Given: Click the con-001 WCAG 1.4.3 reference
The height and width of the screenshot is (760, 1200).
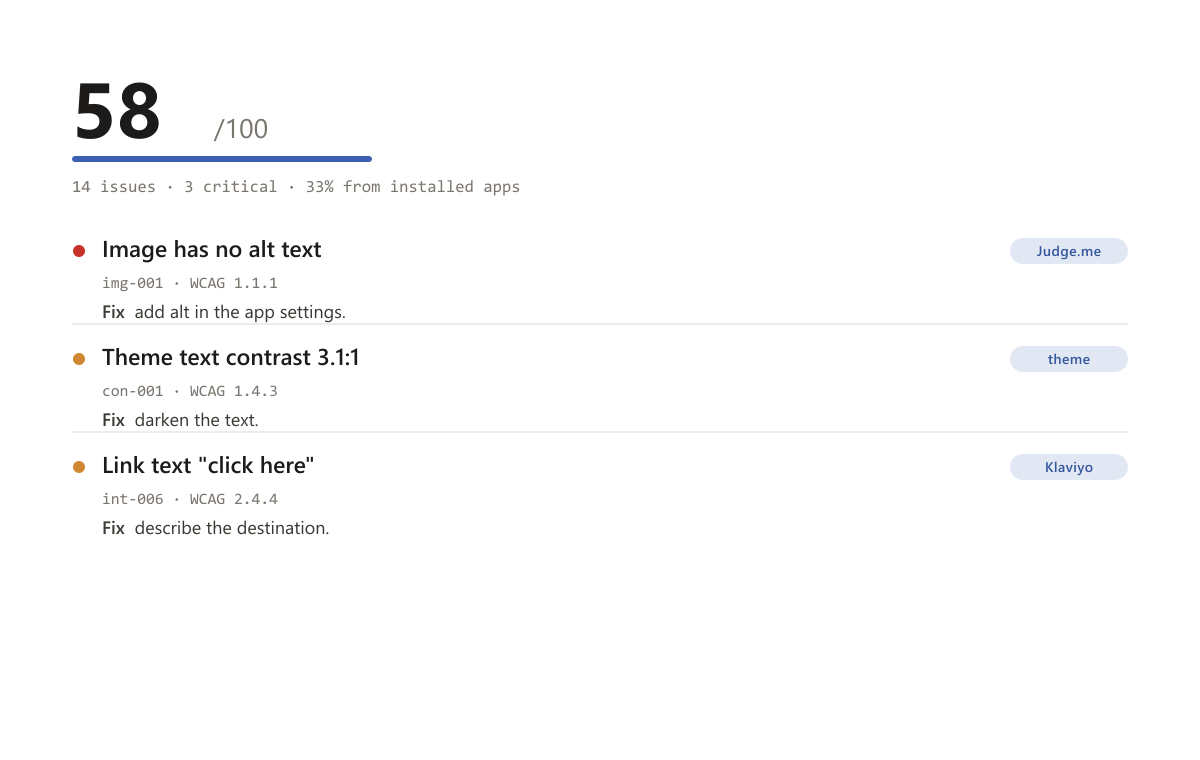Looking at the screenshot, I should [190, 392].
